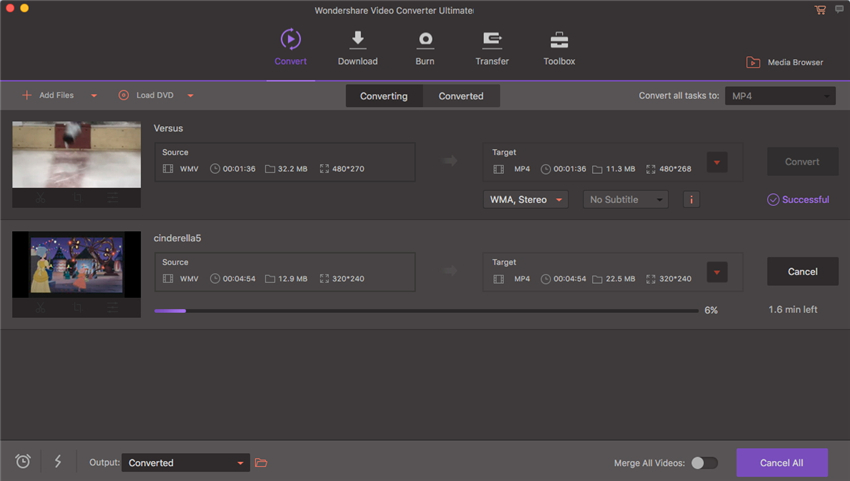Open the WMA, Stereo audio dropdown
Image resolution: width=850 pixels, height=481 pixels.
(x=525, y=200)
